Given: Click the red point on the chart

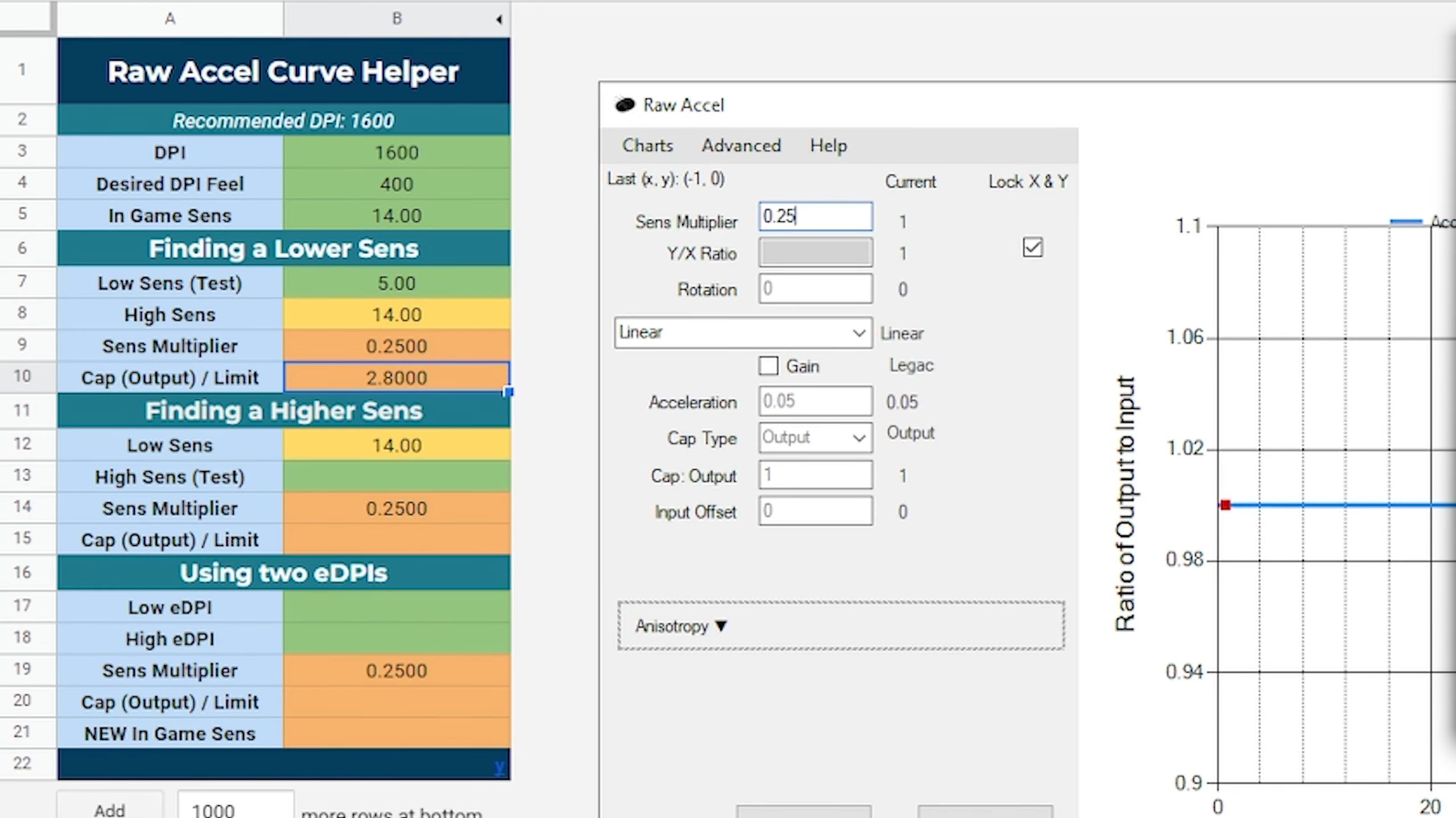Looking at the screenshot, I should [1225, 505].
